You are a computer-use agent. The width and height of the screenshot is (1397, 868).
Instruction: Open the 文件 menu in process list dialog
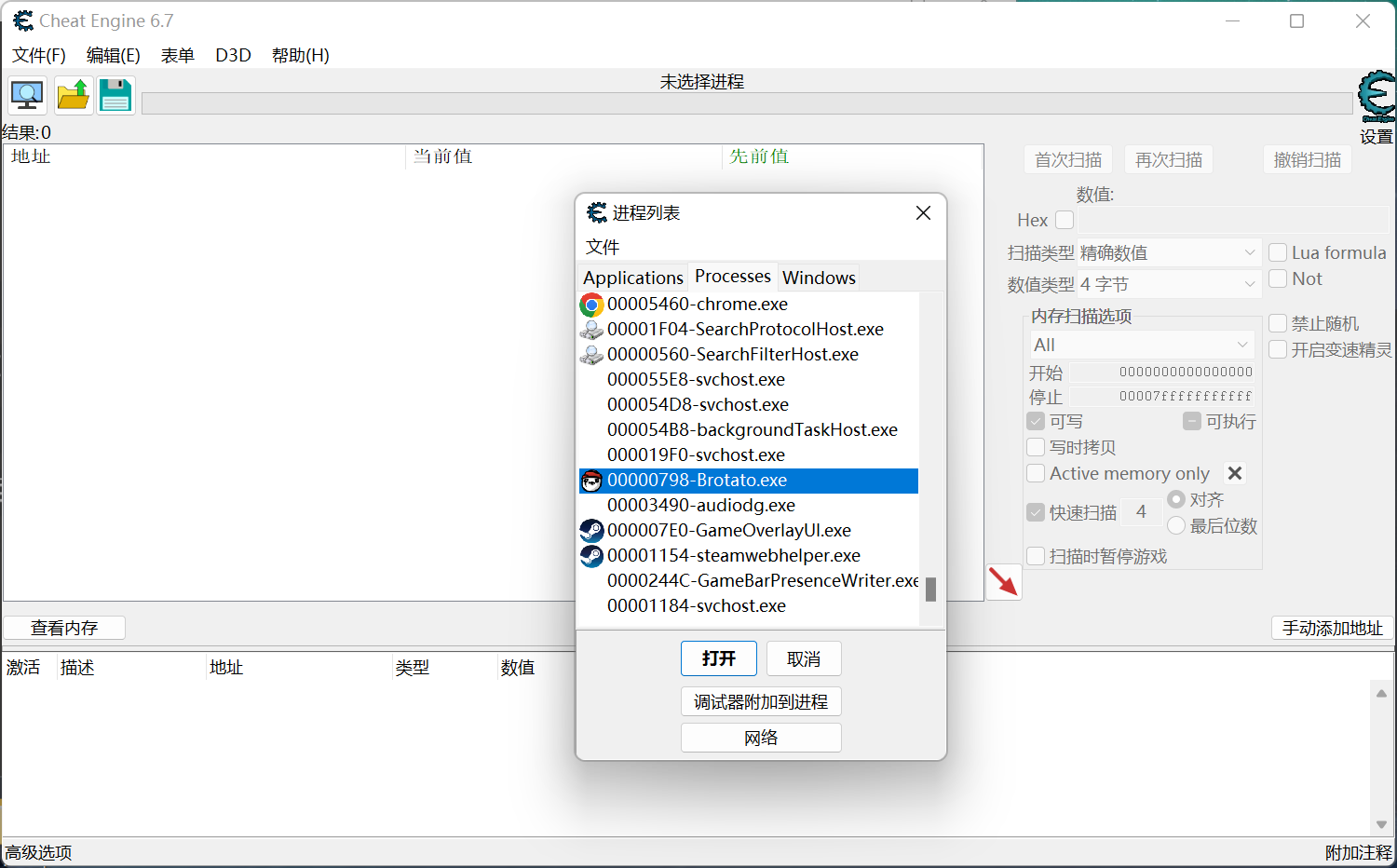click(603, 247)
